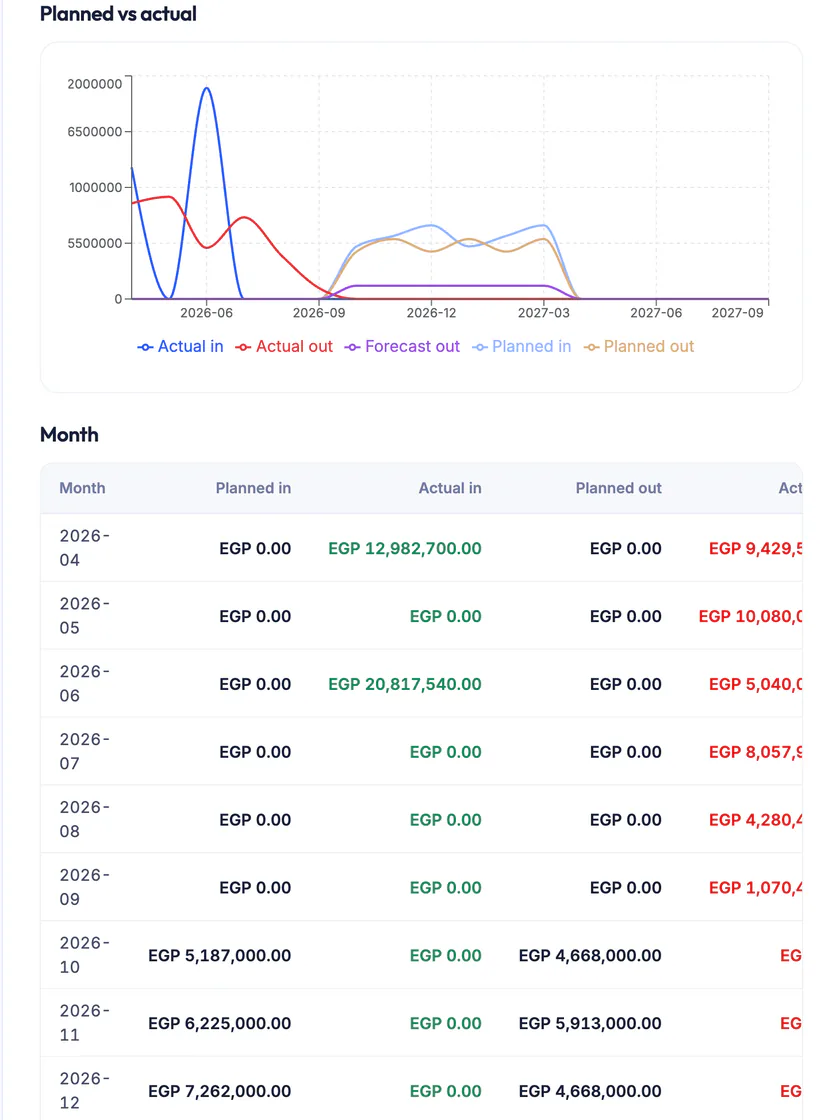The width and height of the screenshot is (840, 1120).
Task: Select the 2026-05 month row label
Action: [x=84, y=616]
